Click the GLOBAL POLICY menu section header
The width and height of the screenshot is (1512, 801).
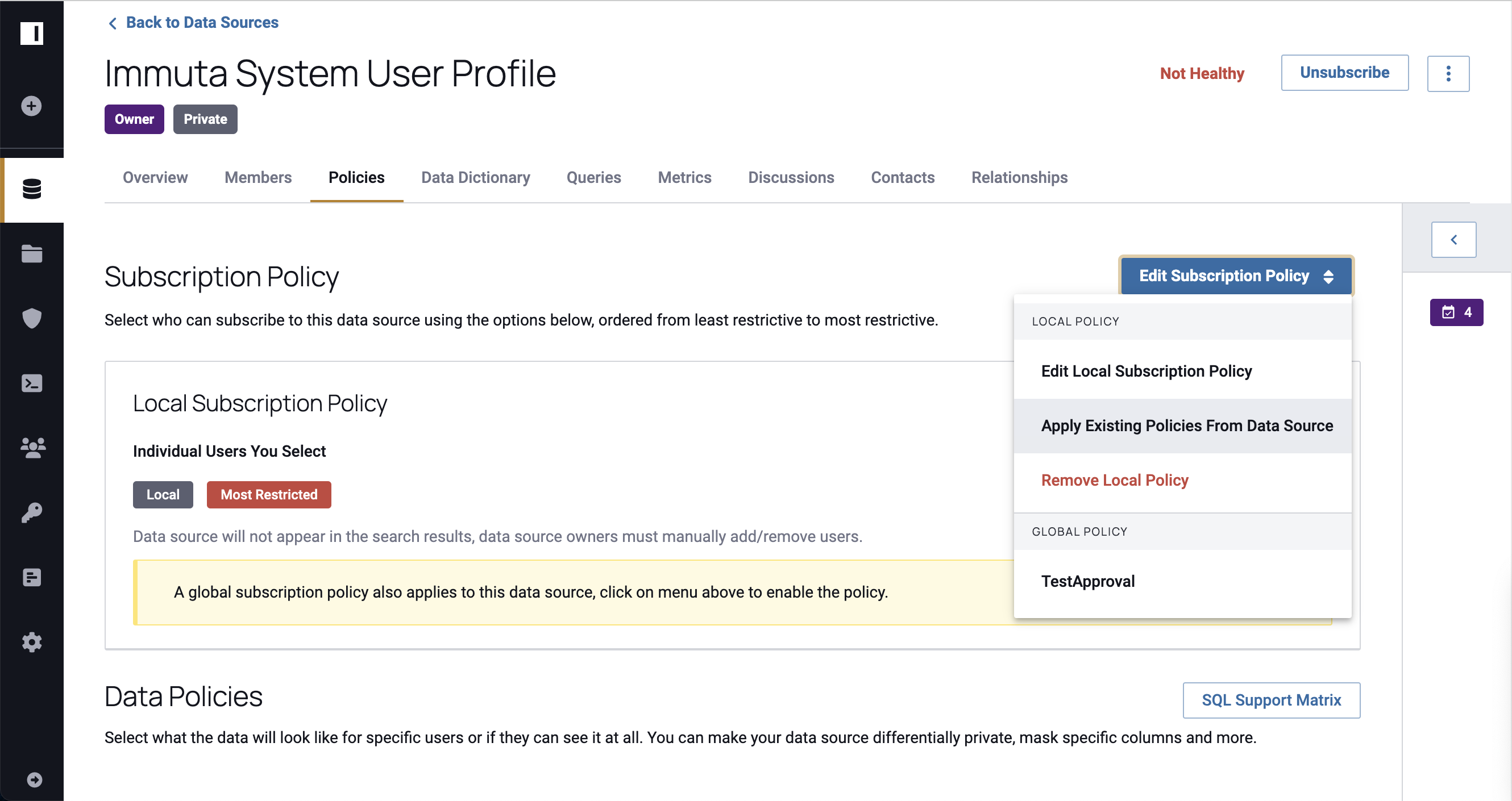pyautogui.click(x=1182, y=532)
